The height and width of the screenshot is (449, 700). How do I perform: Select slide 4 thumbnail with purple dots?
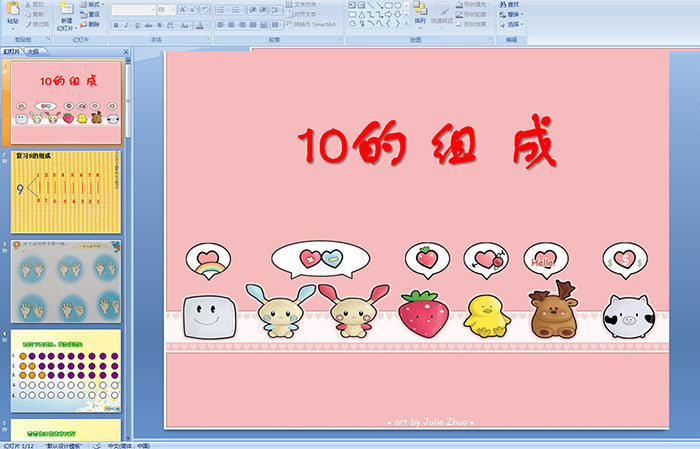(x=66, y=371)
